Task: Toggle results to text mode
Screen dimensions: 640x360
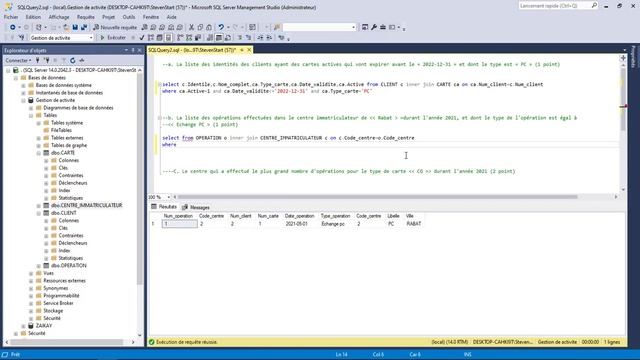Action: point(210,38)
